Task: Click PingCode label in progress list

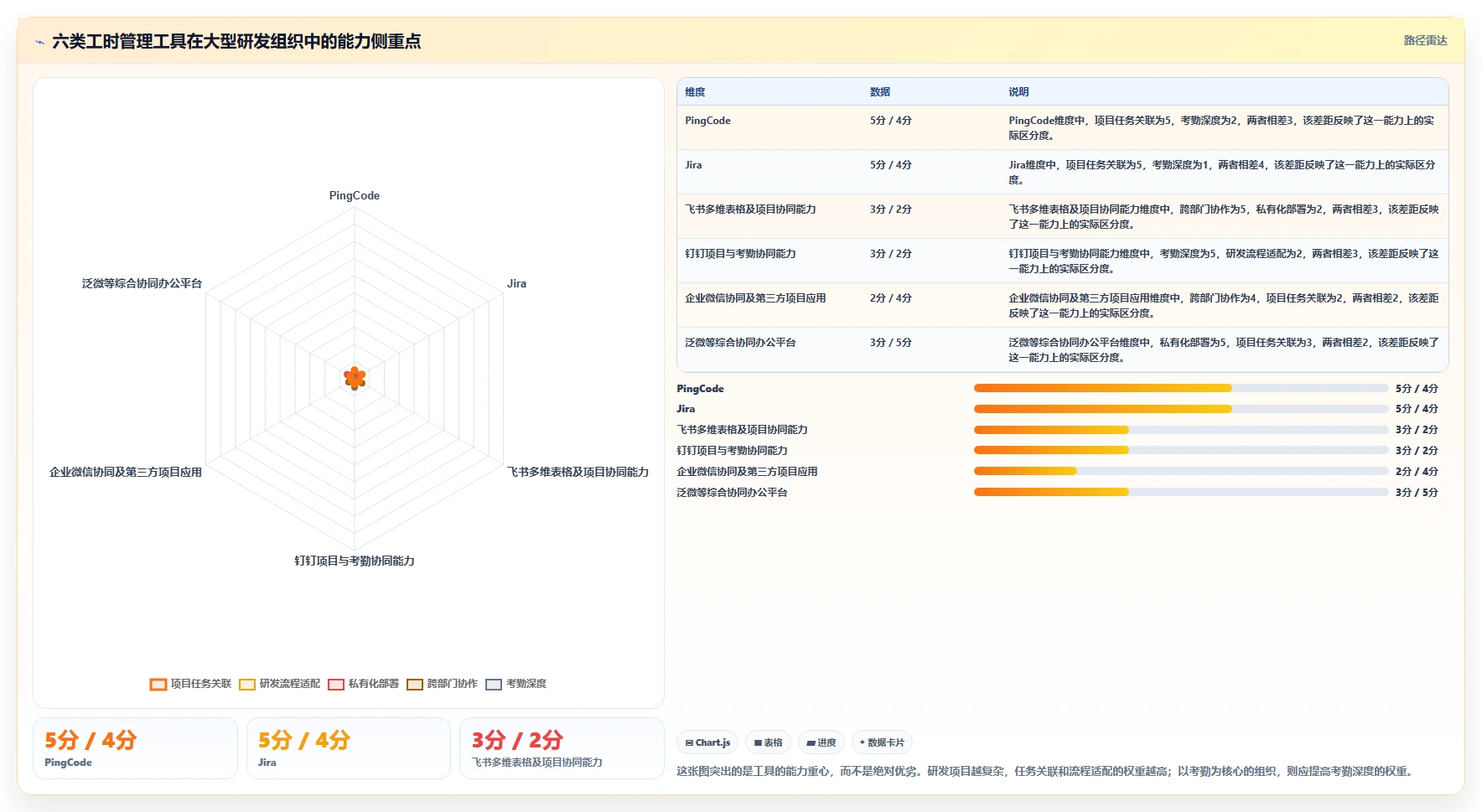Action: click(x=700, y=389)
